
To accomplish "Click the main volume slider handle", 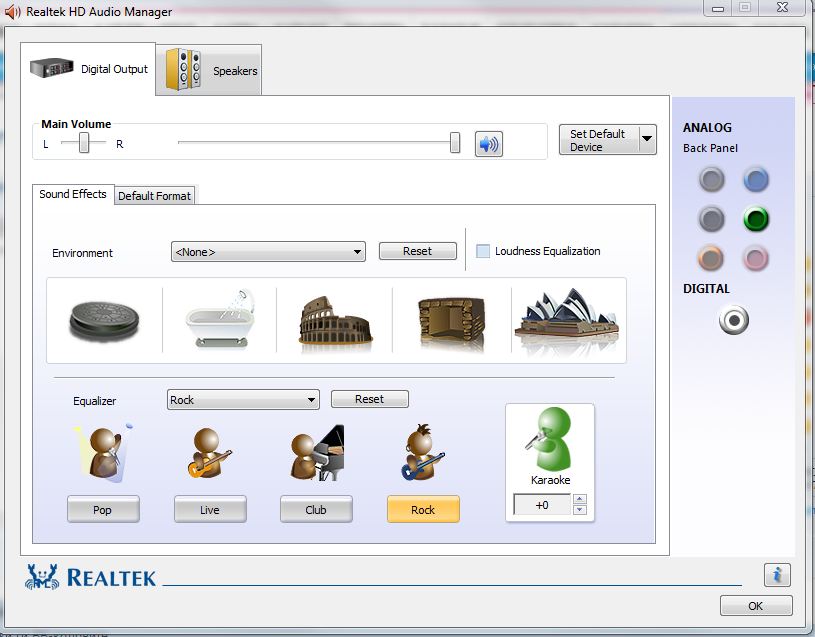I will (455, 142).
